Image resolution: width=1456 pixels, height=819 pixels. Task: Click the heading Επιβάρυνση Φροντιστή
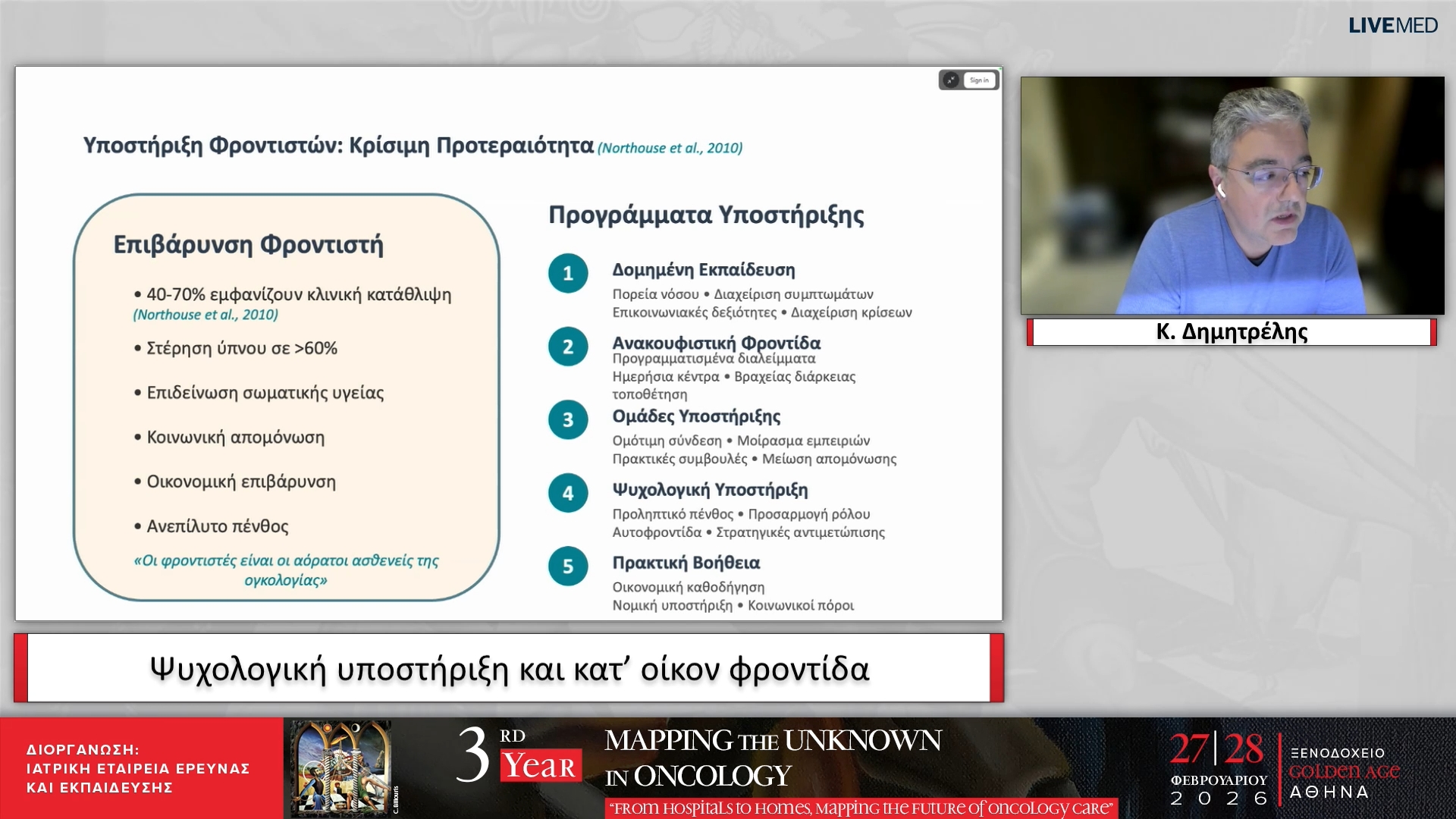[x=248, y=245]
